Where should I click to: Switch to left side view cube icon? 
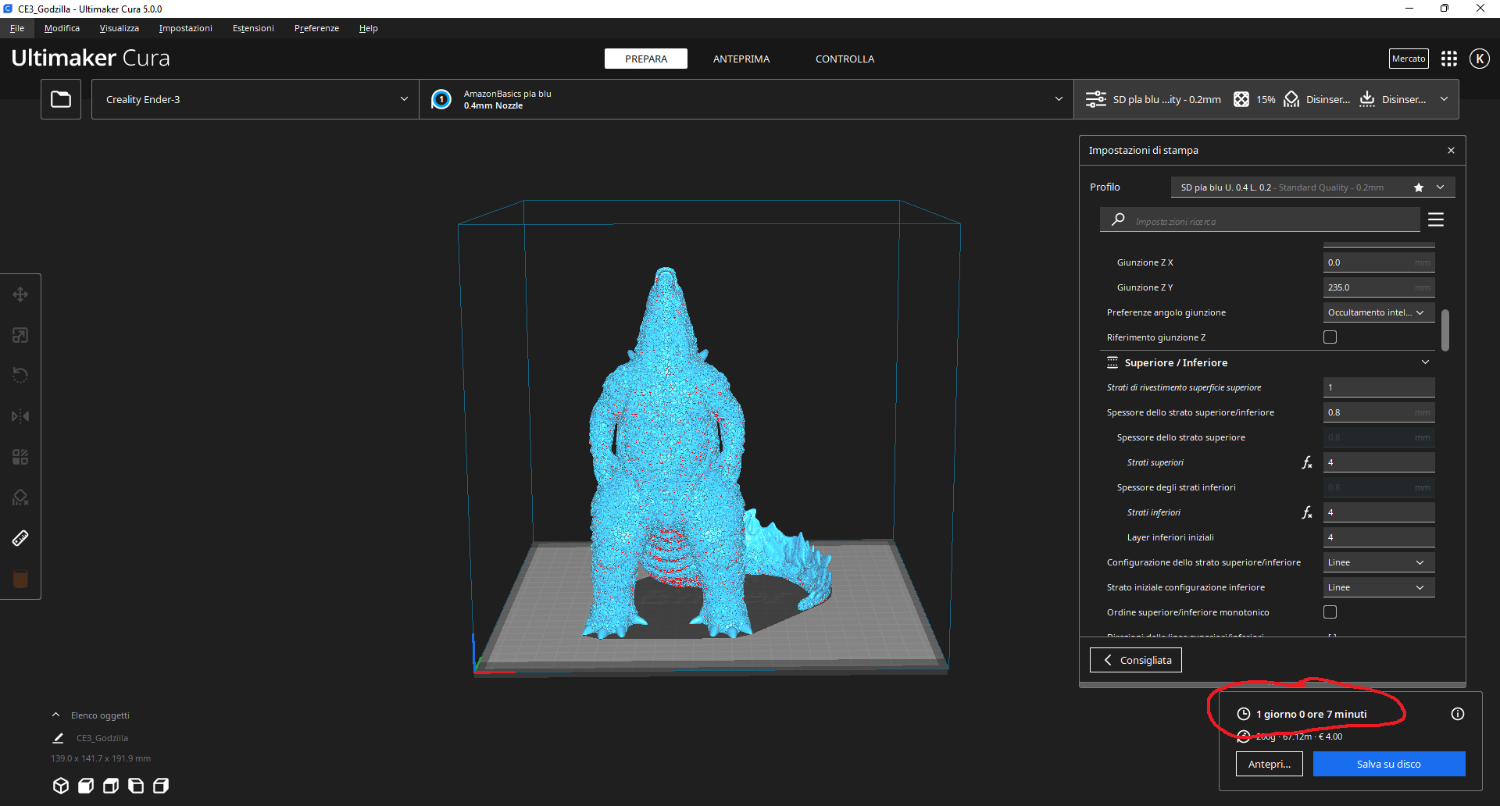136,785
